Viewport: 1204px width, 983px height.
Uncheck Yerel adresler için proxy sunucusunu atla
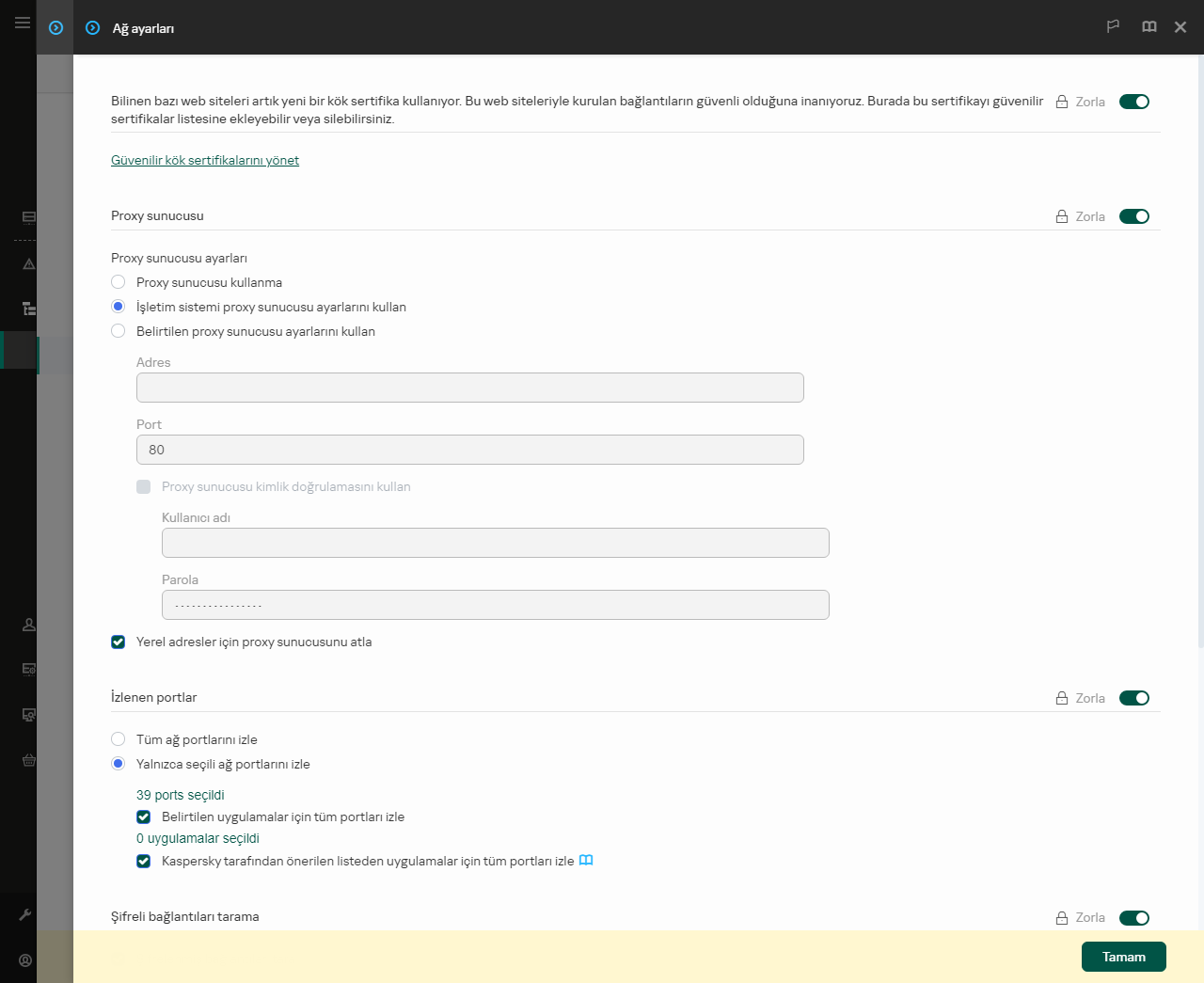click(119, 642)
